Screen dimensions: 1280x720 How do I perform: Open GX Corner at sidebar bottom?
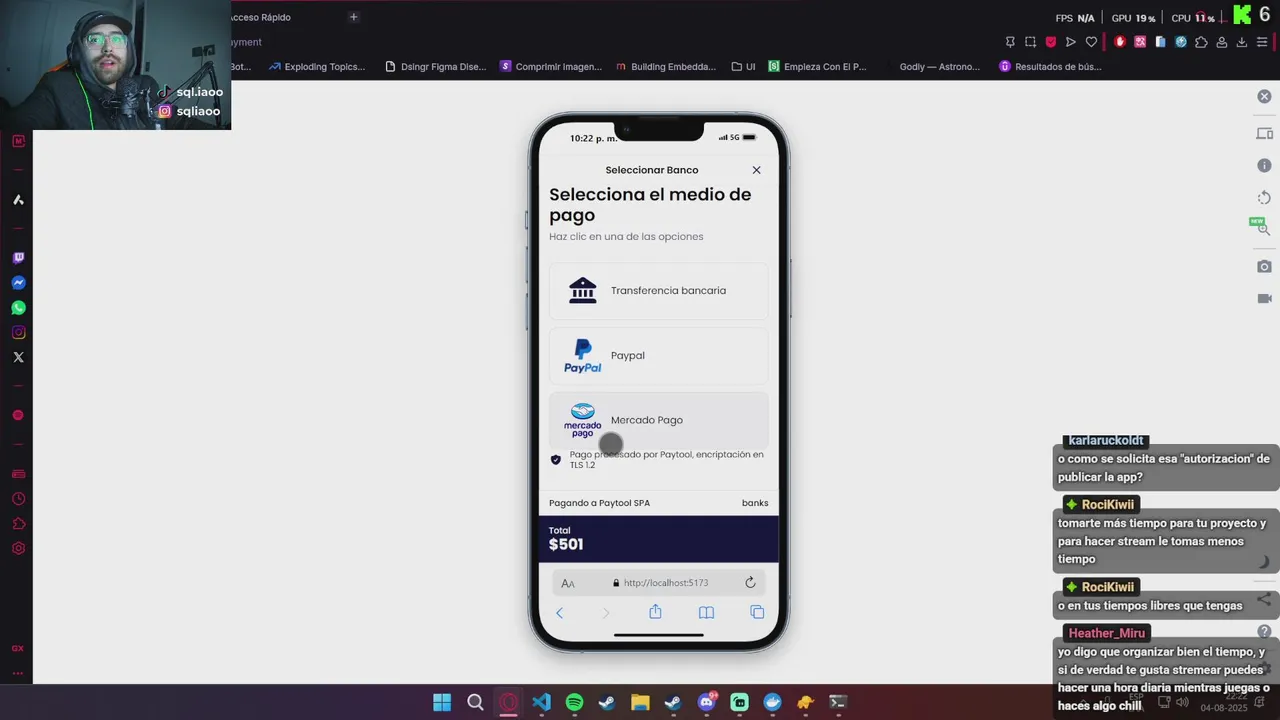point(18,649)
